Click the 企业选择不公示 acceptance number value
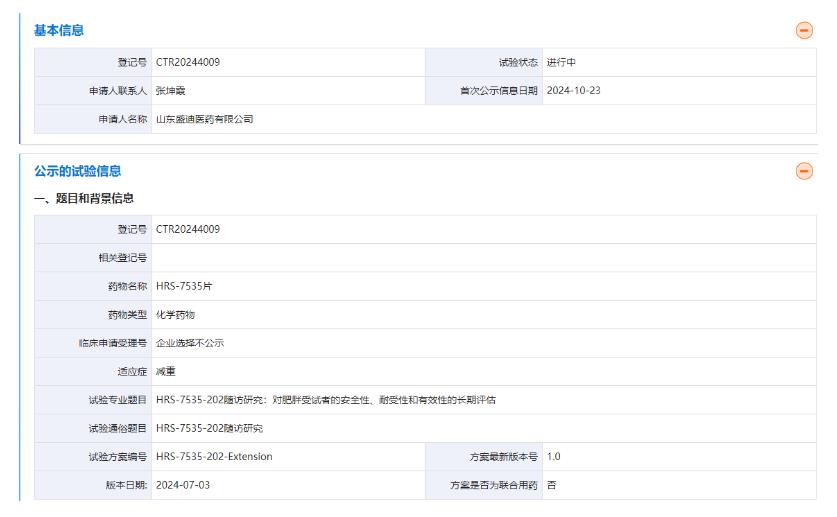837x517 pixels. coord(190,343)
